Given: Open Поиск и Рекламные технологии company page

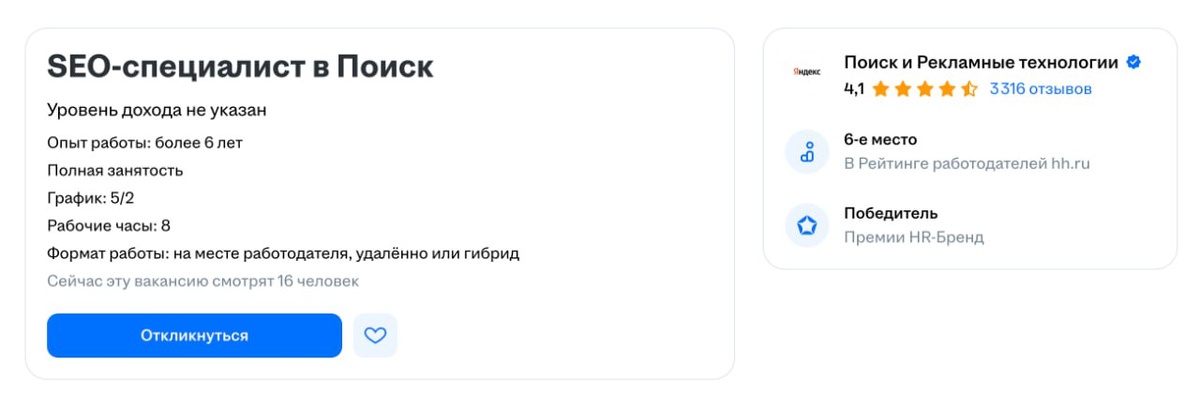Looking at the screenshot, I should coord(981,63).
